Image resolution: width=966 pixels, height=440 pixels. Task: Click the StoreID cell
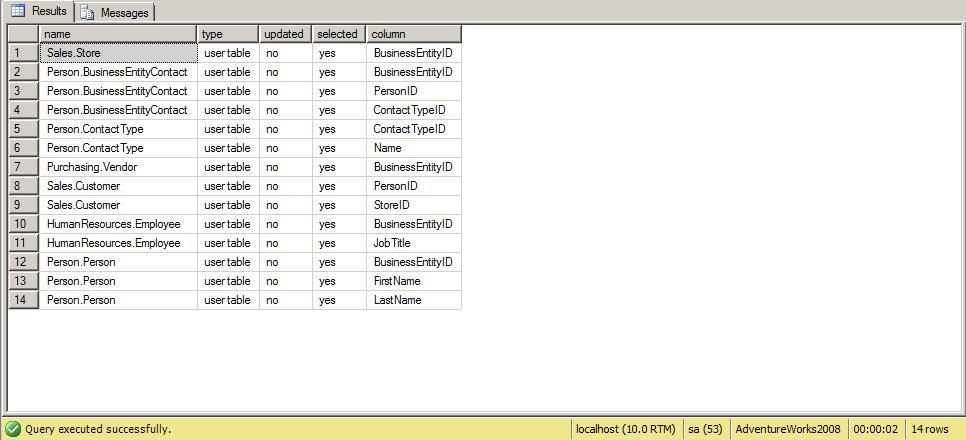413,205
